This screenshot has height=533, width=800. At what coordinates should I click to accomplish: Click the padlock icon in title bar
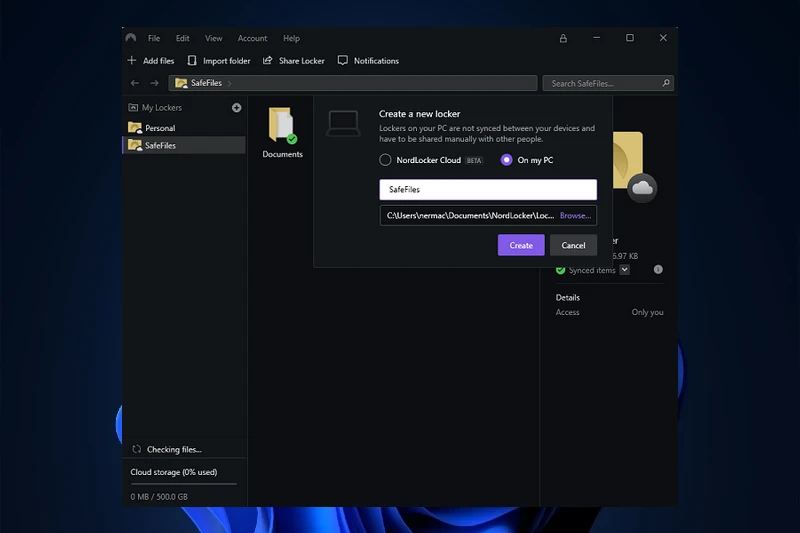tap(563, 39)
